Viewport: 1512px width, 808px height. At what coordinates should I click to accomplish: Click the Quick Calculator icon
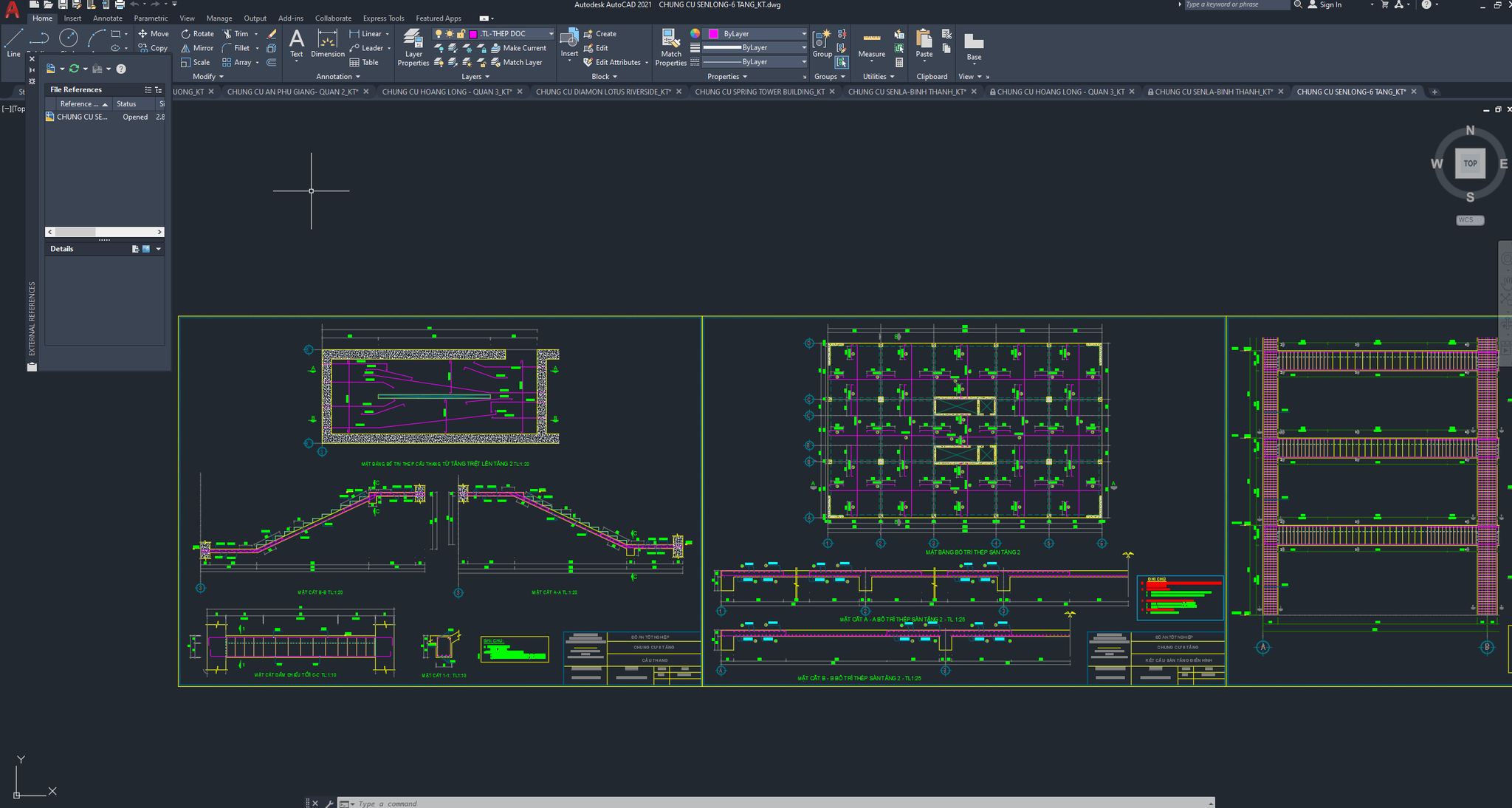899,63
